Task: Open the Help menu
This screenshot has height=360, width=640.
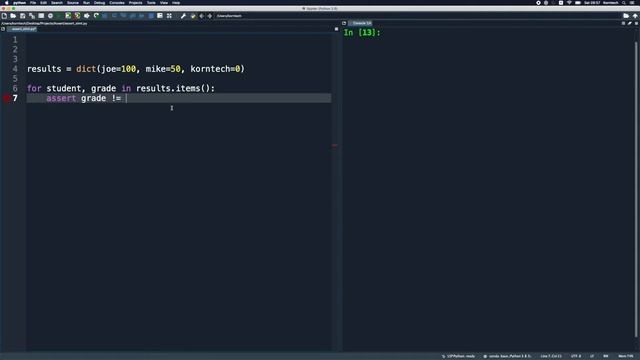Action: 176,3
